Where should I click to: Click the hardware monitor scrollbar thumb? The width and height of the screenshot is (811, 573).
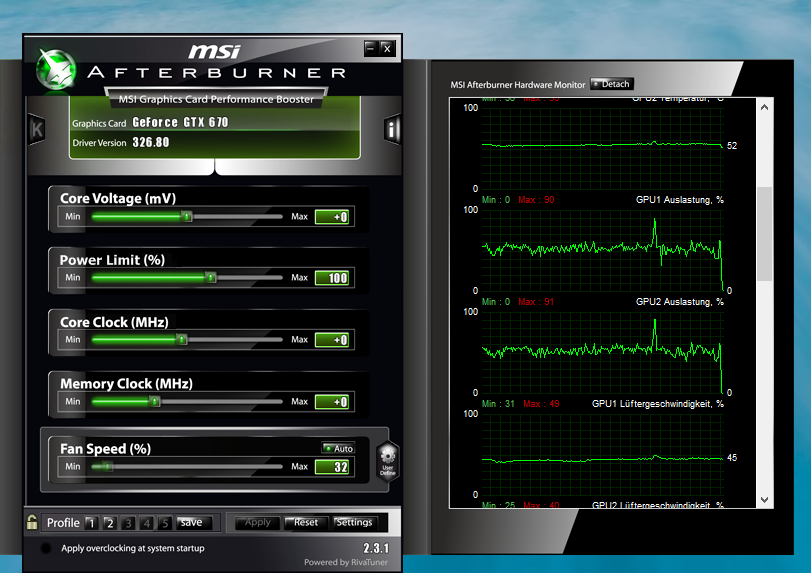(x=764, y=234)
